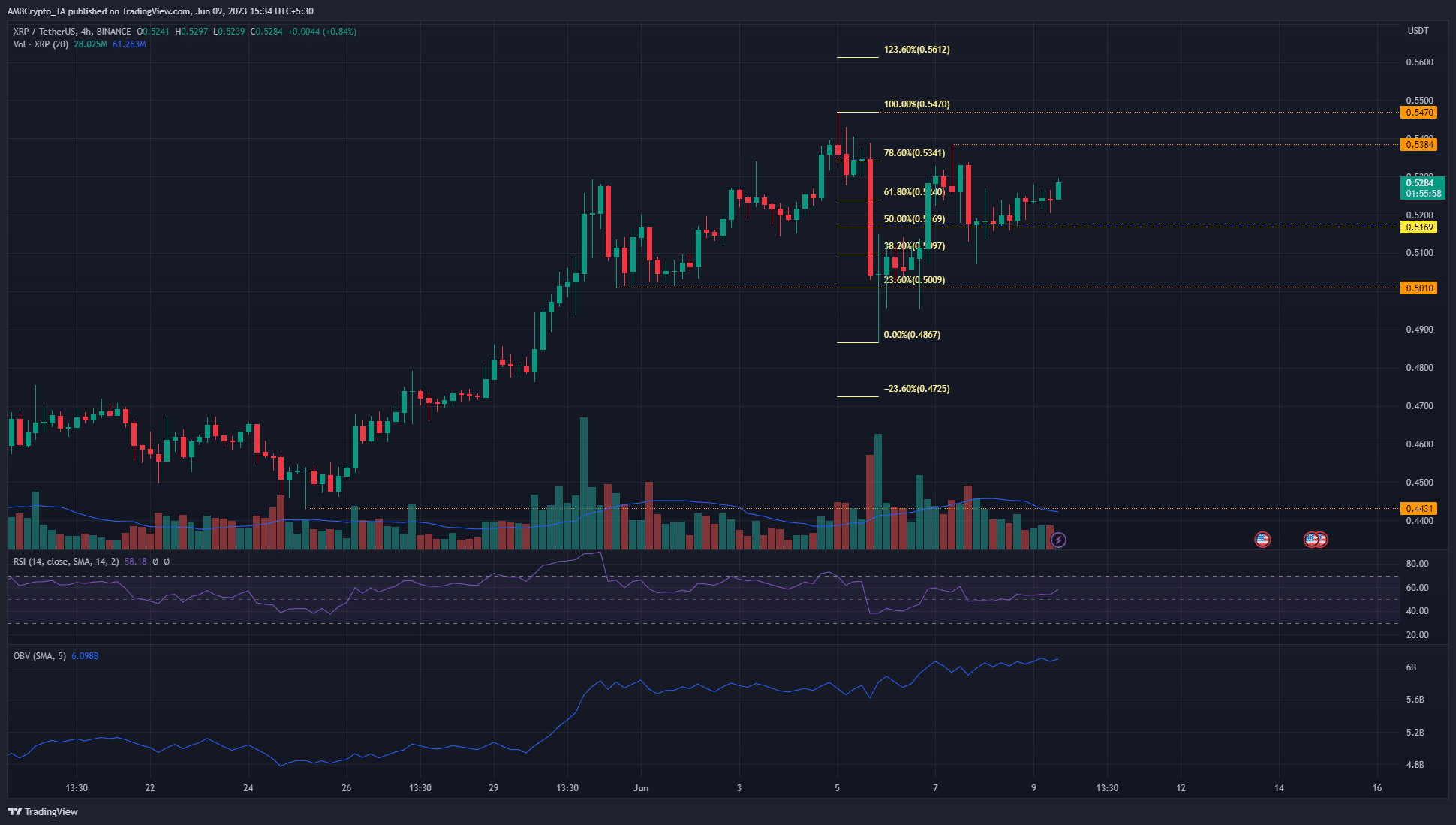This screenshot has height=825, width=1456.
Task: Open the lone US flag economic event marker
Action: (1262, 540)
